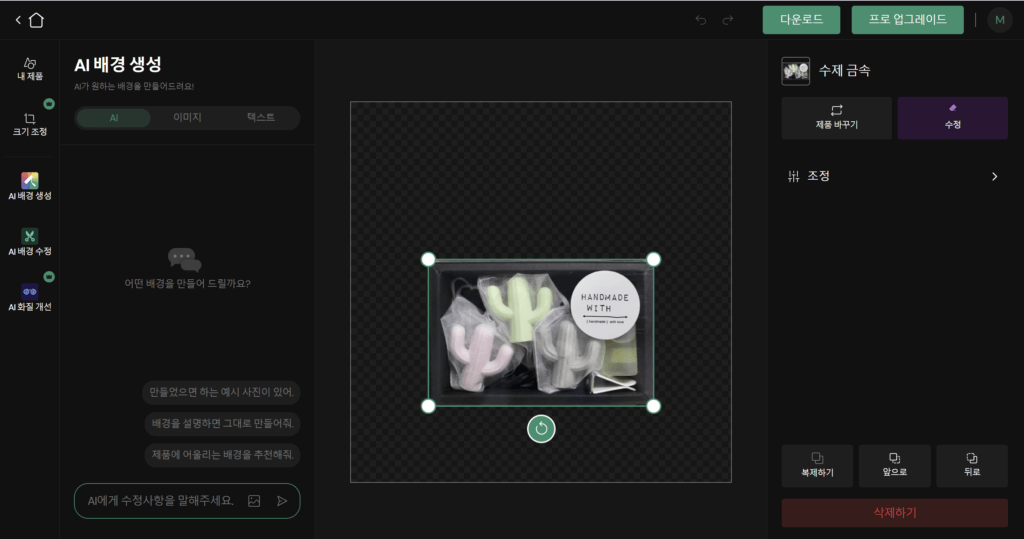This screenshot has width=1024, height=539.
Task: Switch to the AI tab
Action: (114, 118)
